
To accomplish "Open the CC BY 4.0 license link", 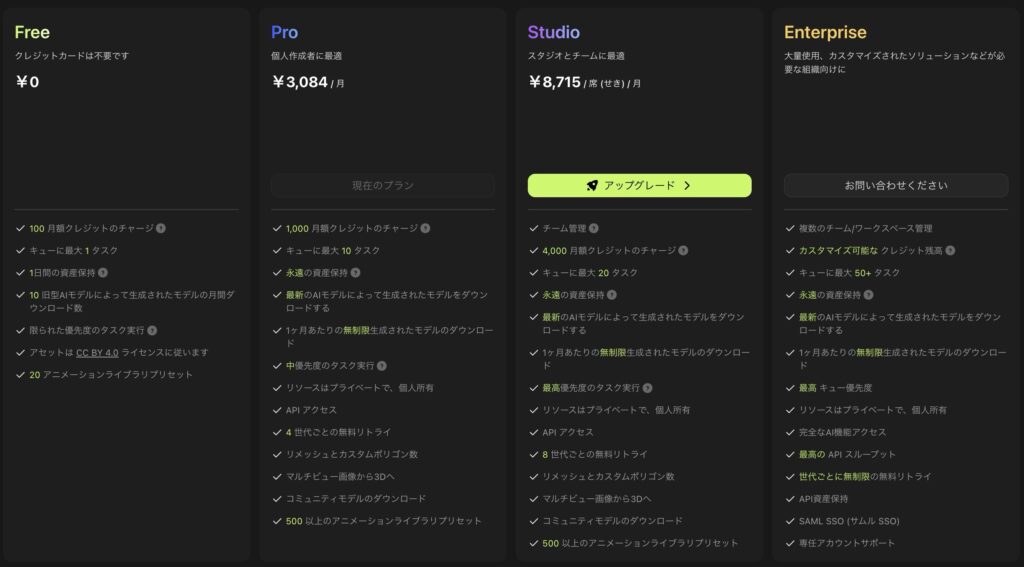I will (97, 353).
